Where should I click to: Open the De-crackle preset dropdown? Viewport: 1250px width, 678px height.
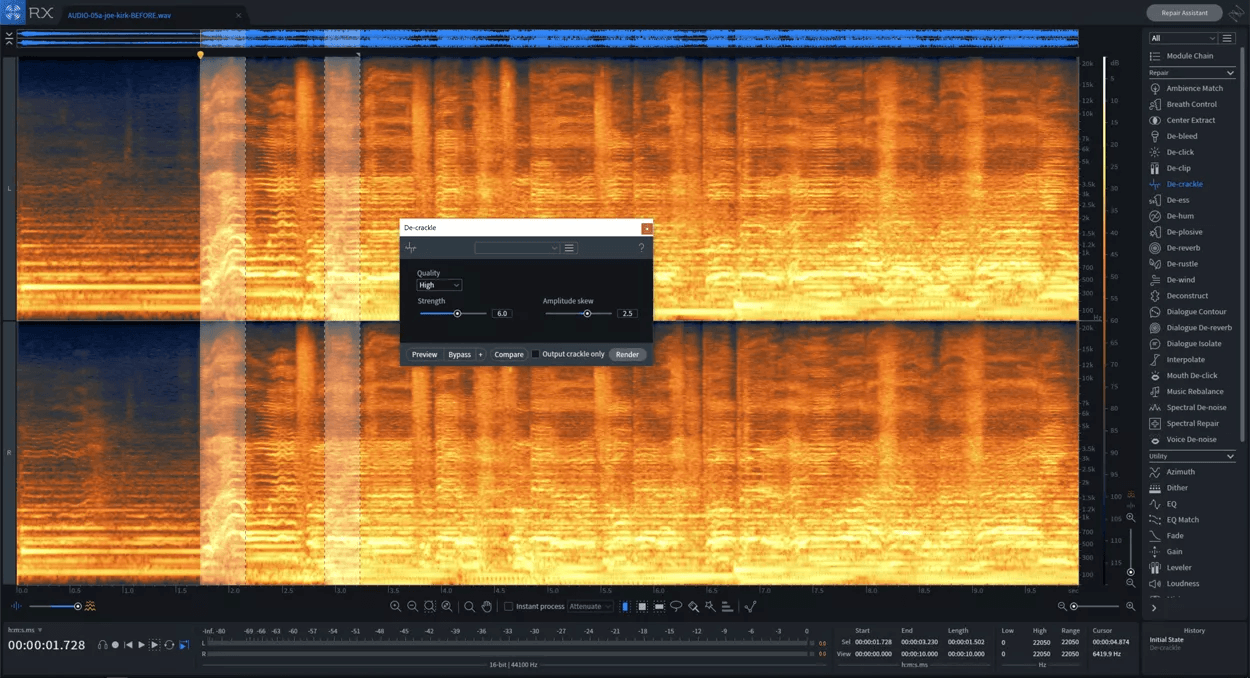click(517, 248)
